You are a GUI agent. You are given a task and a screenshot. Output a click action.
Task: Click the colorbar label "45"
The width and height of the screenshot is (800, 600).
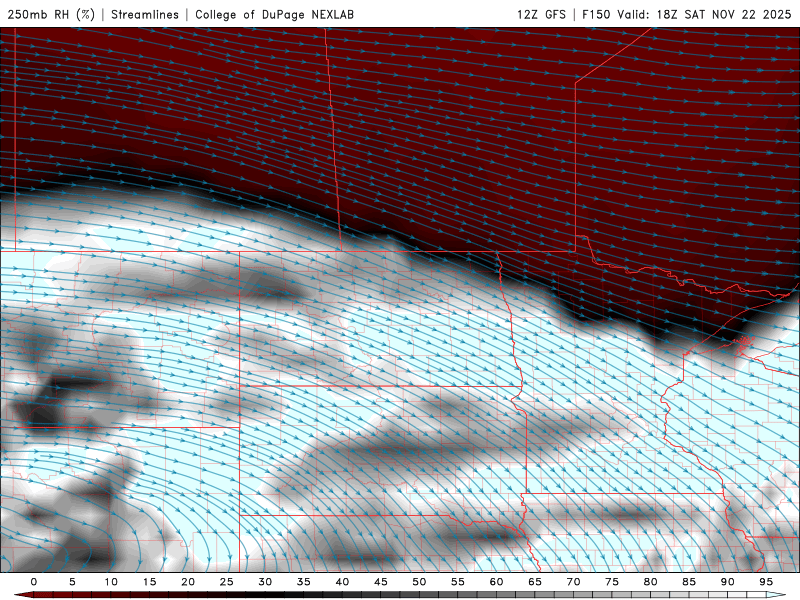click(381, 582)
